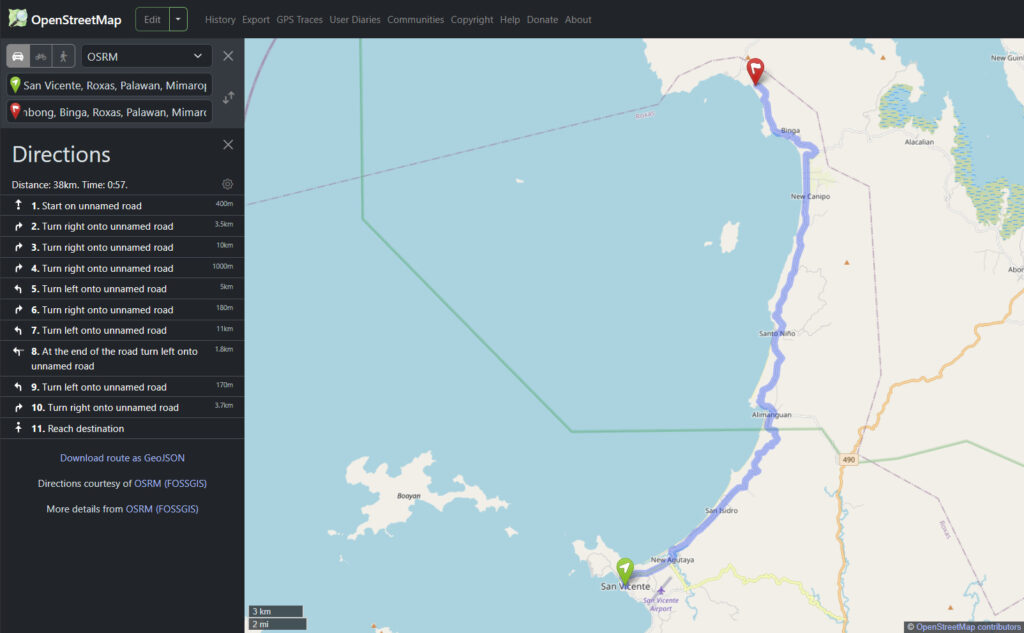Click the San Vicente Airport icon on the map
Viewport: 1024px width, 633px height.
(660, 590)
